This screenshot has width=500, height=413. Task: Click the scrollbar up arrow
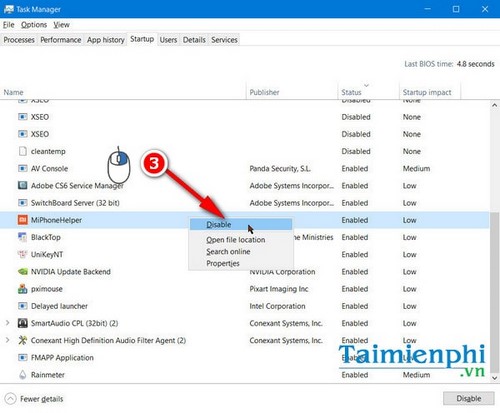(x=494, y=105)
